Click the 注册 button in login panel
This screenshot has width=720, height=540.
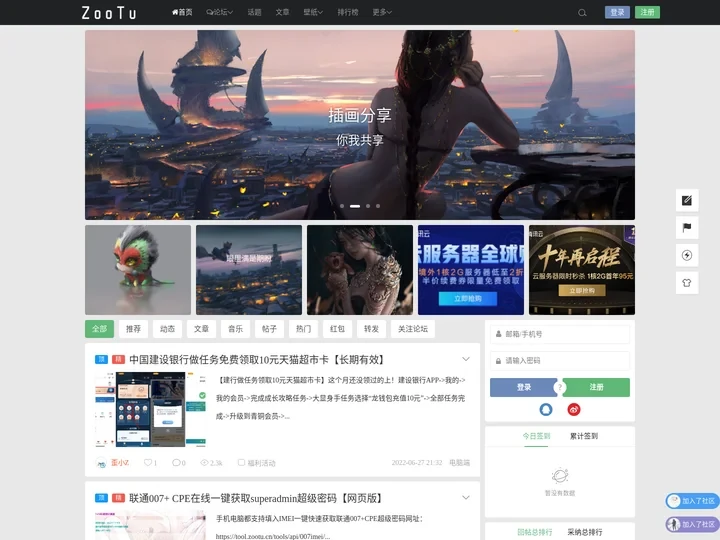click(x=596, y=388)
